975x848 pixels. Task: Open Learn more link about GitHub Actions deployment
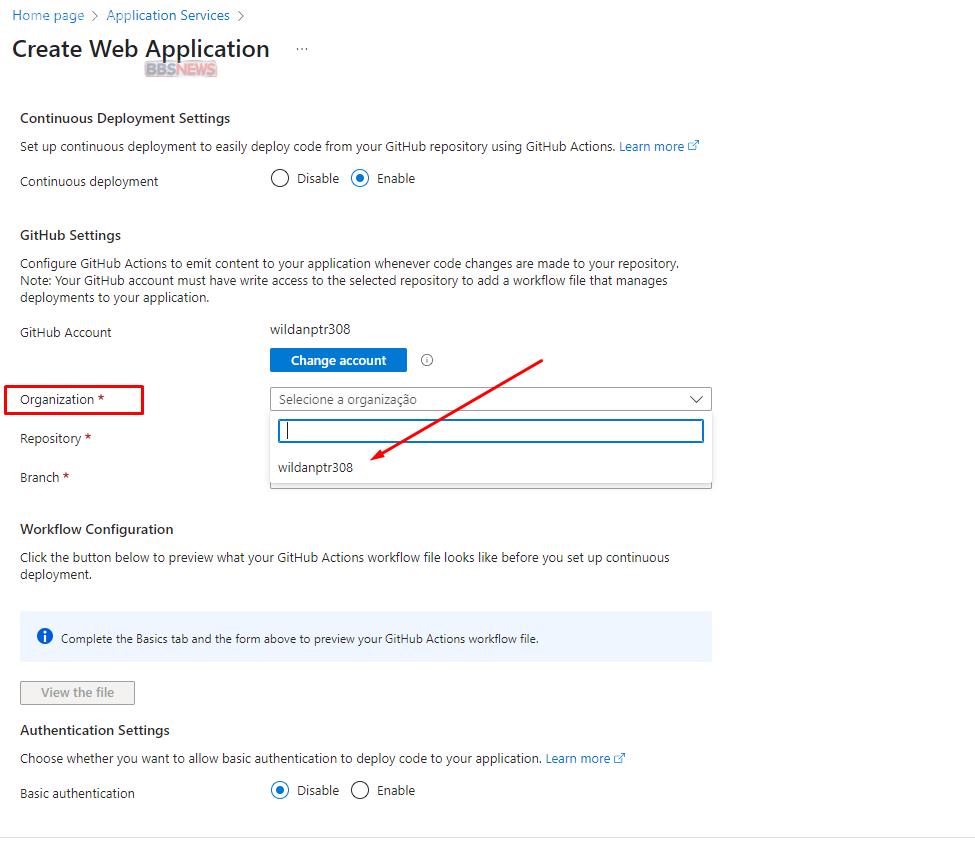[651, 146]
